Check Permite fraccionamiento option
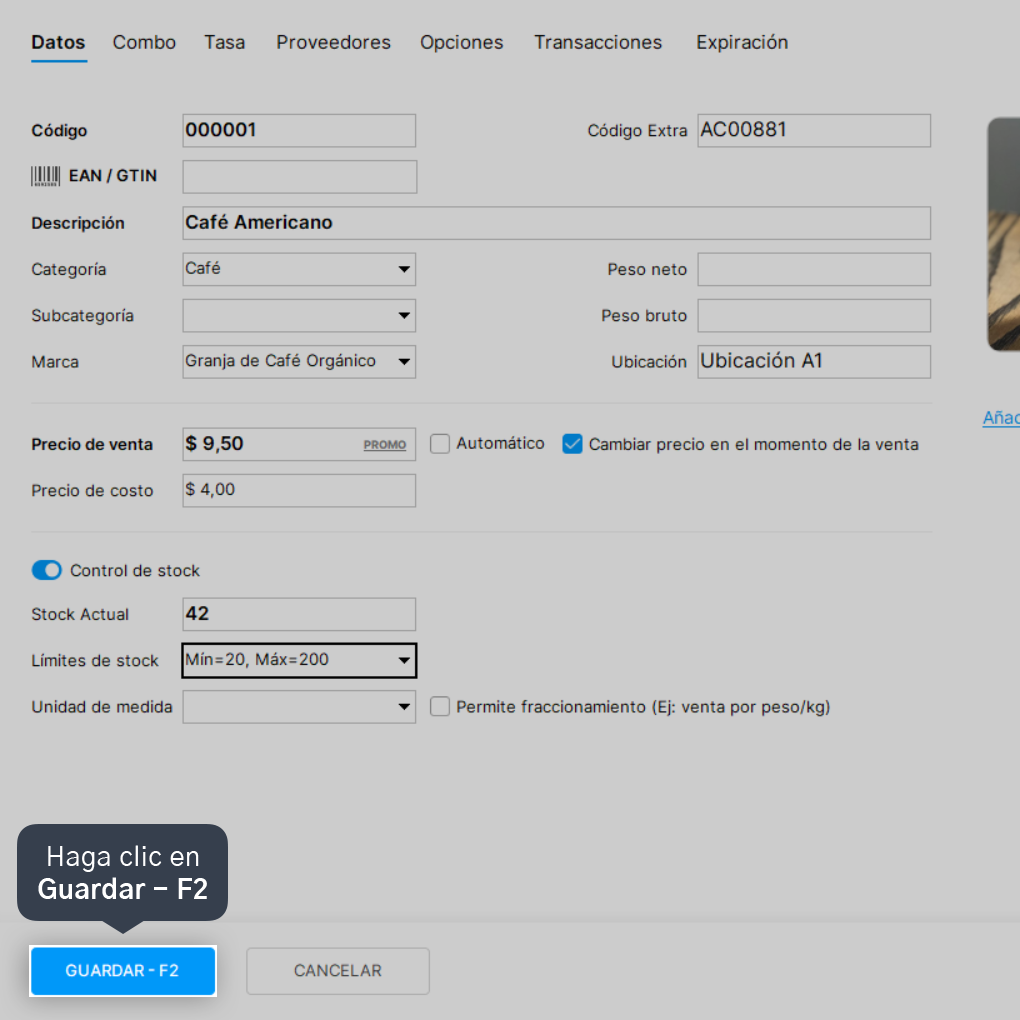This screenshot has height=1020, width=1020. [x=440, y=706]
